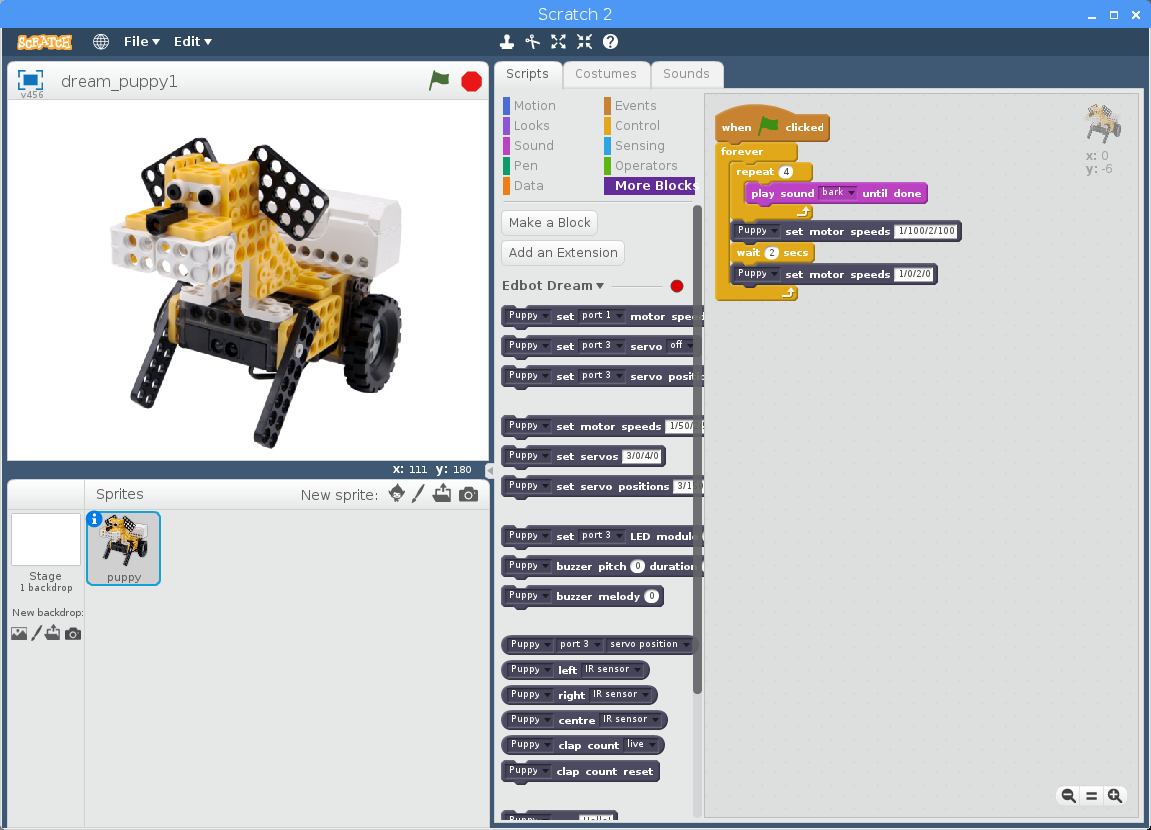Switch to the Costumes tab
The image size is (1151, 830).
[x=606, y=74]
